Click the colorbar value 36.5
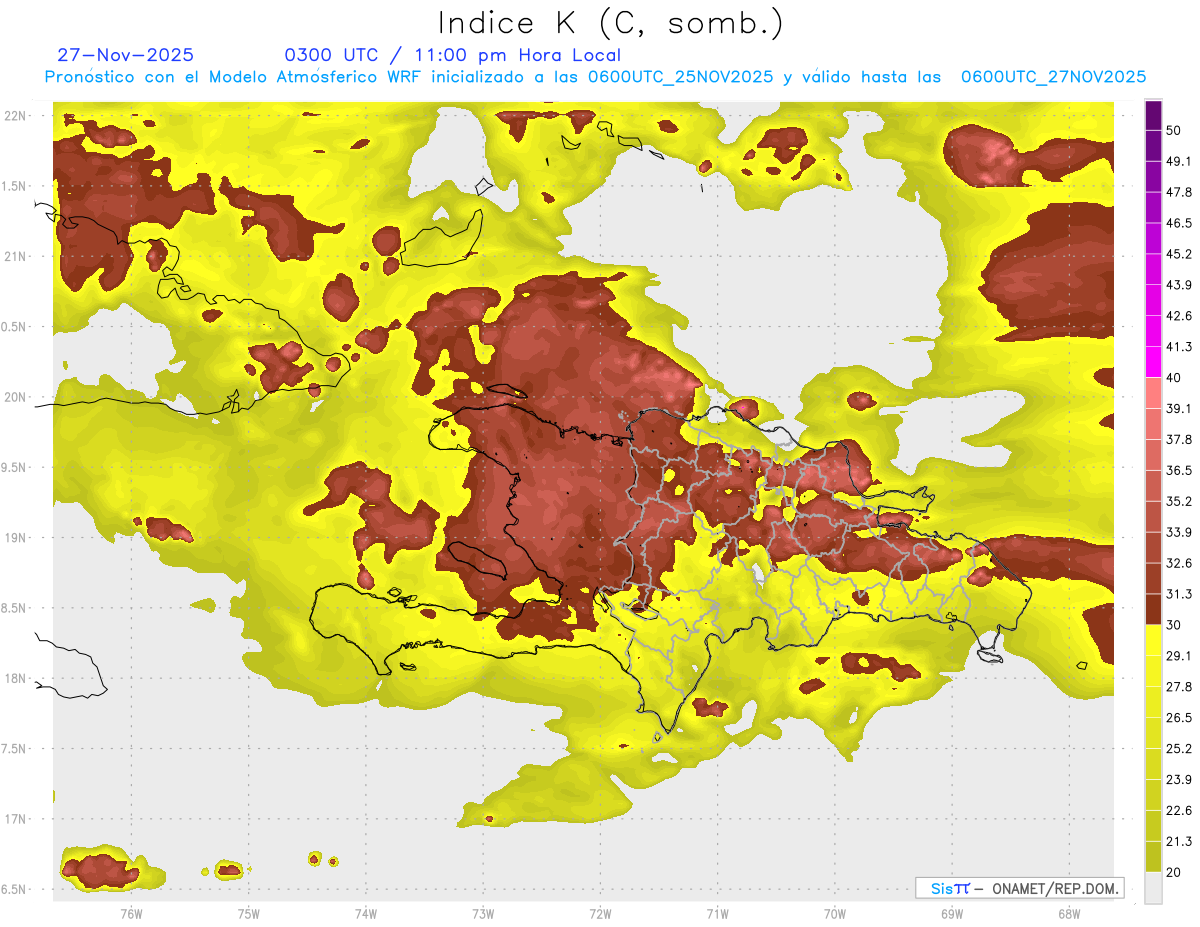The image size is (1200, 927). [1179, 470]
